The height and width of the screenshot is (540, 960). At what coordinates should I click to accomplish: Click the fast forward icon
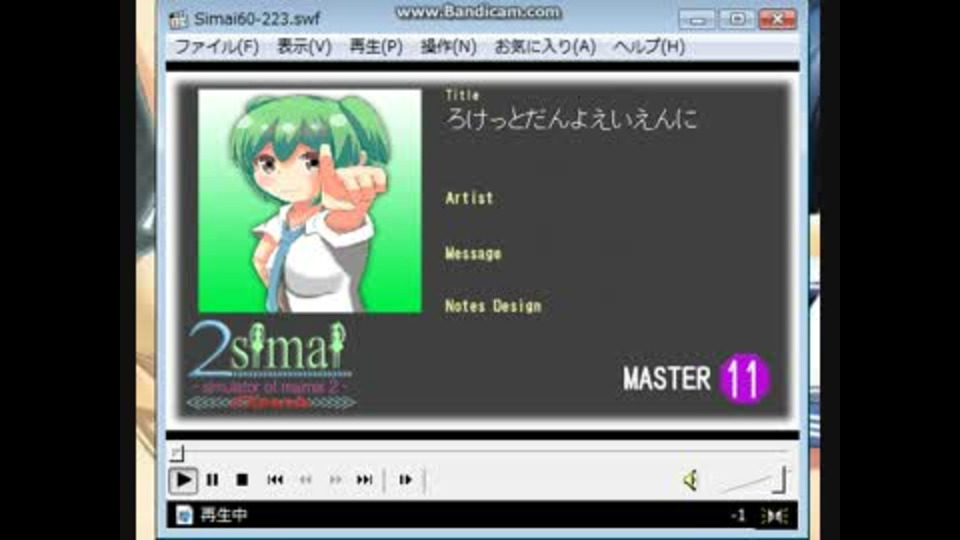[335, 480]
